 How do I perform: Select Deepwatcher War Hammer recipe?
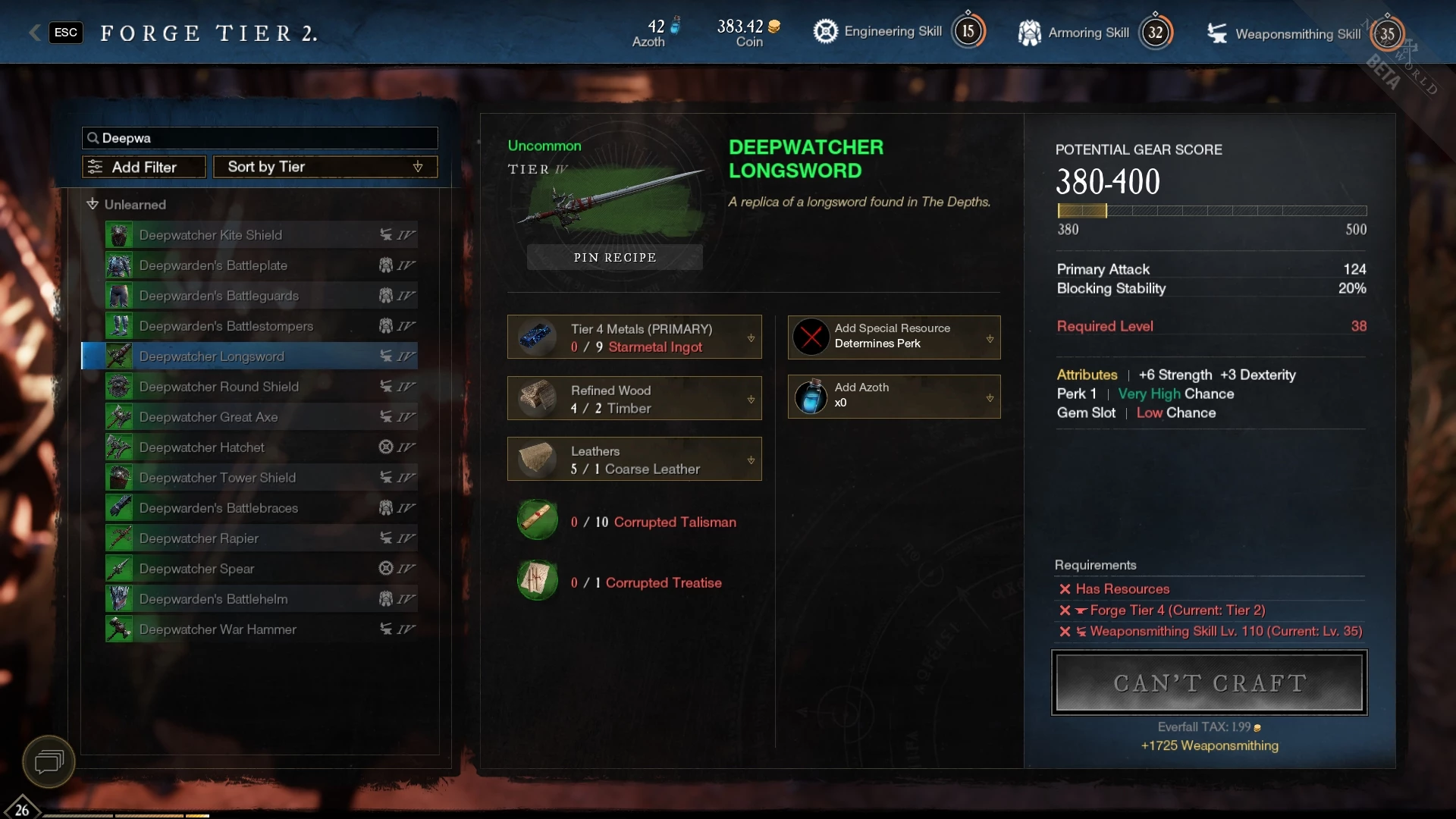tap(261, 629)
